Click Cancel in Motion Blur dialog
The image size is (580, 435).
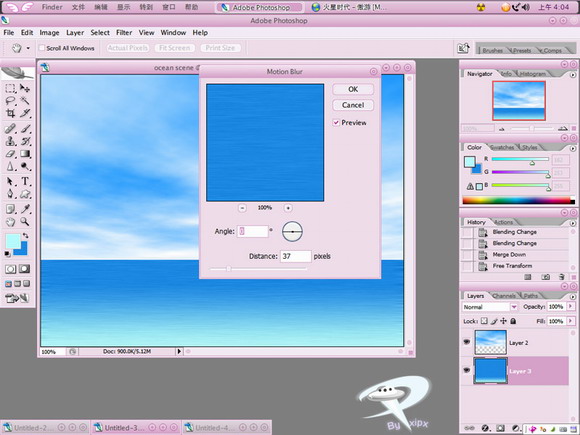(x=353, y=105)
